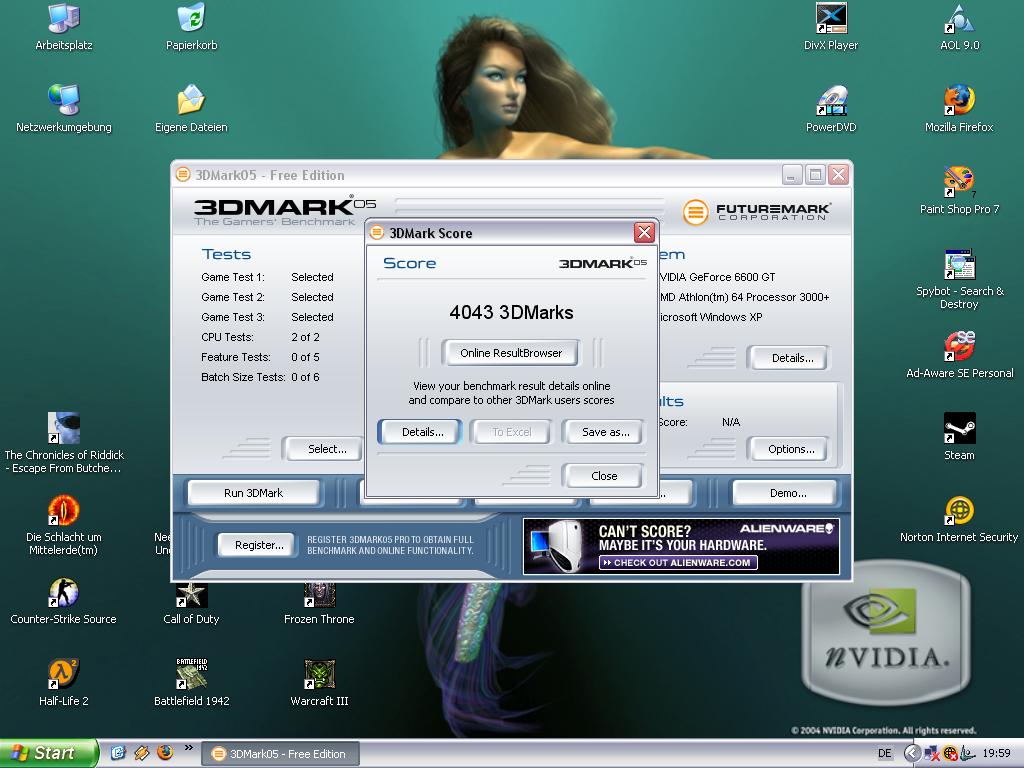Image resolution: width=1024 pixels, height=768 pixels.
Task: Expand hidden system tray icons arrow
Action: tap(912, 753)
